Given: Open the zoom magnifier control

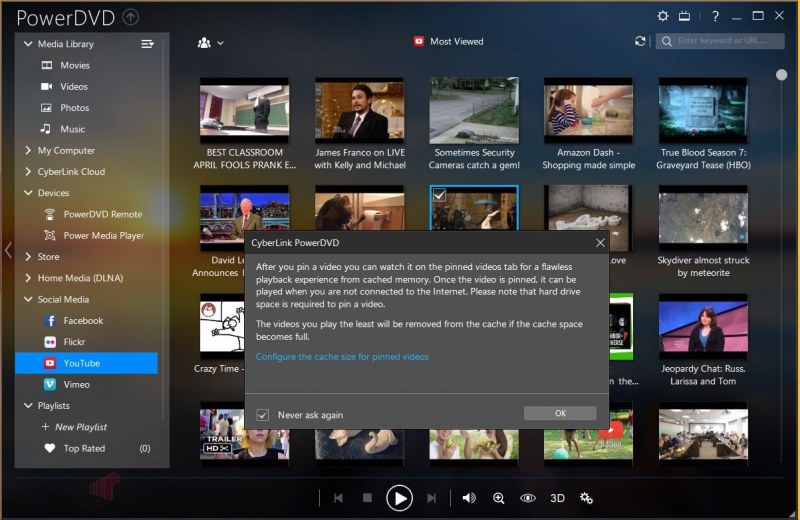Looking at the screenshot, I should coord(498,498).
